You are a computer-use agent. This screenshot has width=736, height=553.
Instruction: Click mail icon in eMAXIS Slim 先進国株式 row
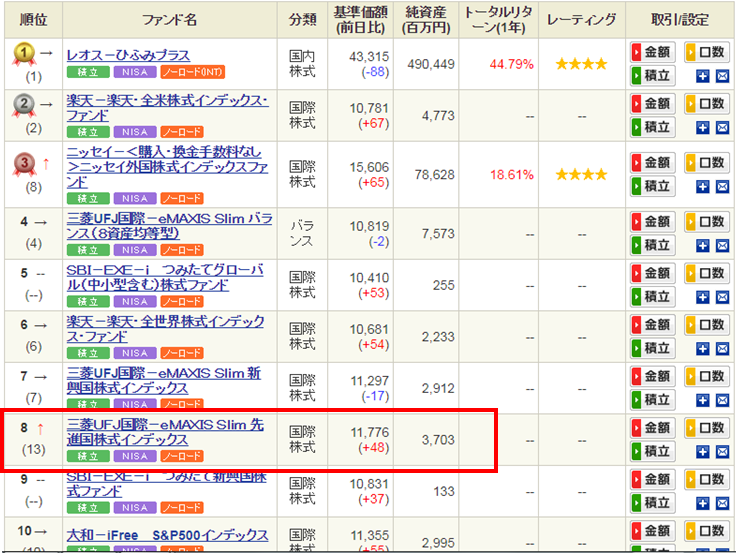coord(722,452)
